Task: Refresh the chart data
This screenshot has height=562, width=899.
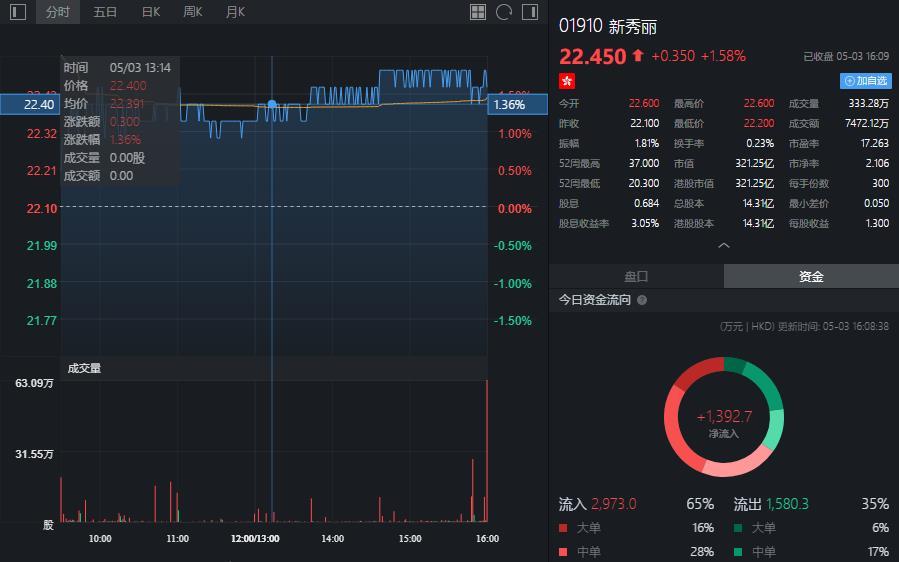Action: [x=504, y=12]
